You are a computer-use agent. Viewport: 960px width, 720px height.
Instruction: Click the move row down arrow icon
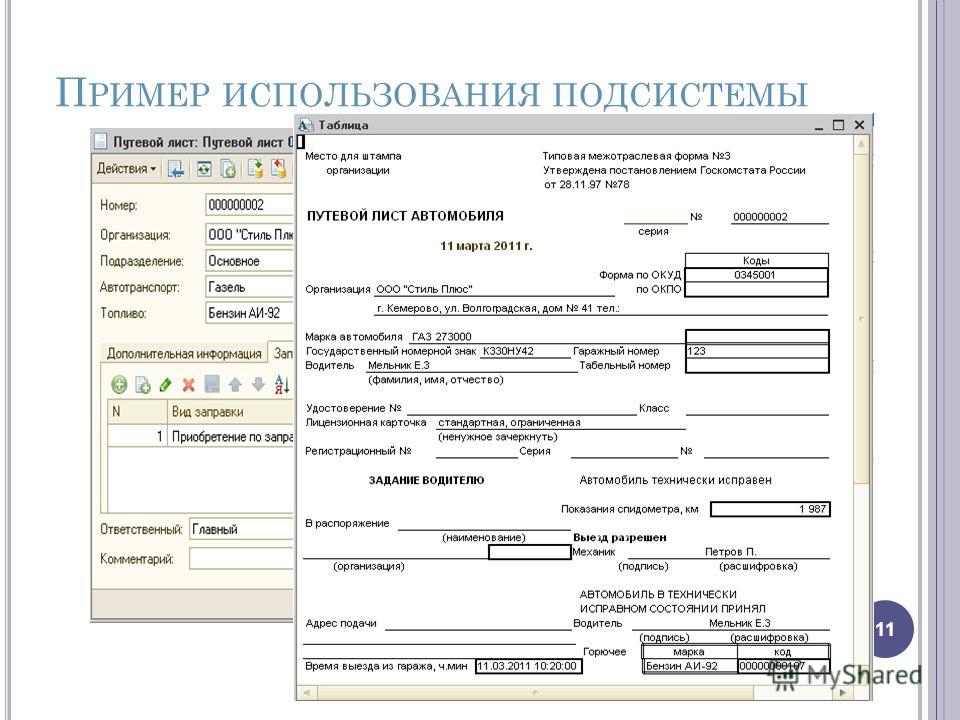tap(258, 384)
